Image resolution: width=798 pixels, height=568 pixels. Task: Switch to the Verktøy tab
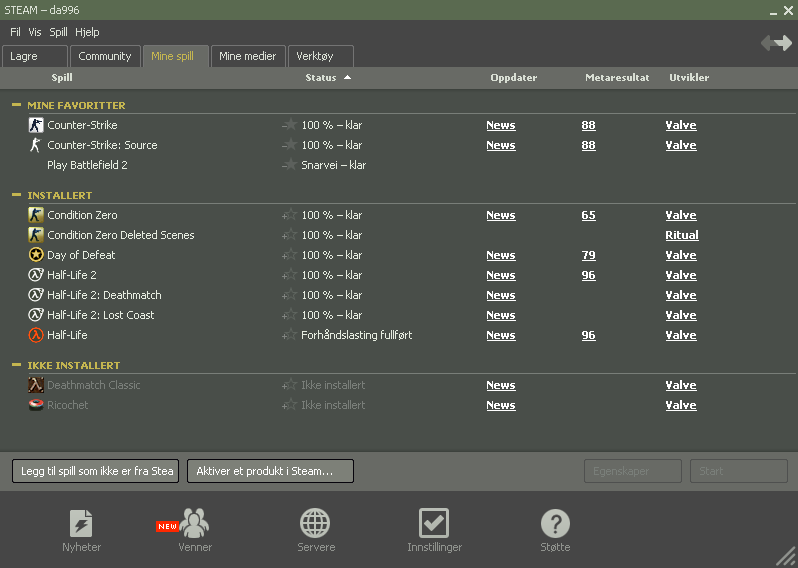point(321,56)
